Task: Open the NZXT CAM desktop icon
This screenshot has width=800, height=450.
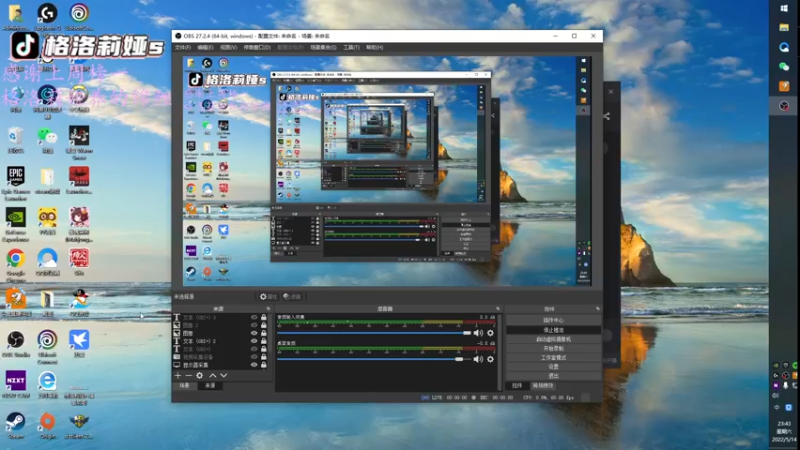Action: point(16,384)
